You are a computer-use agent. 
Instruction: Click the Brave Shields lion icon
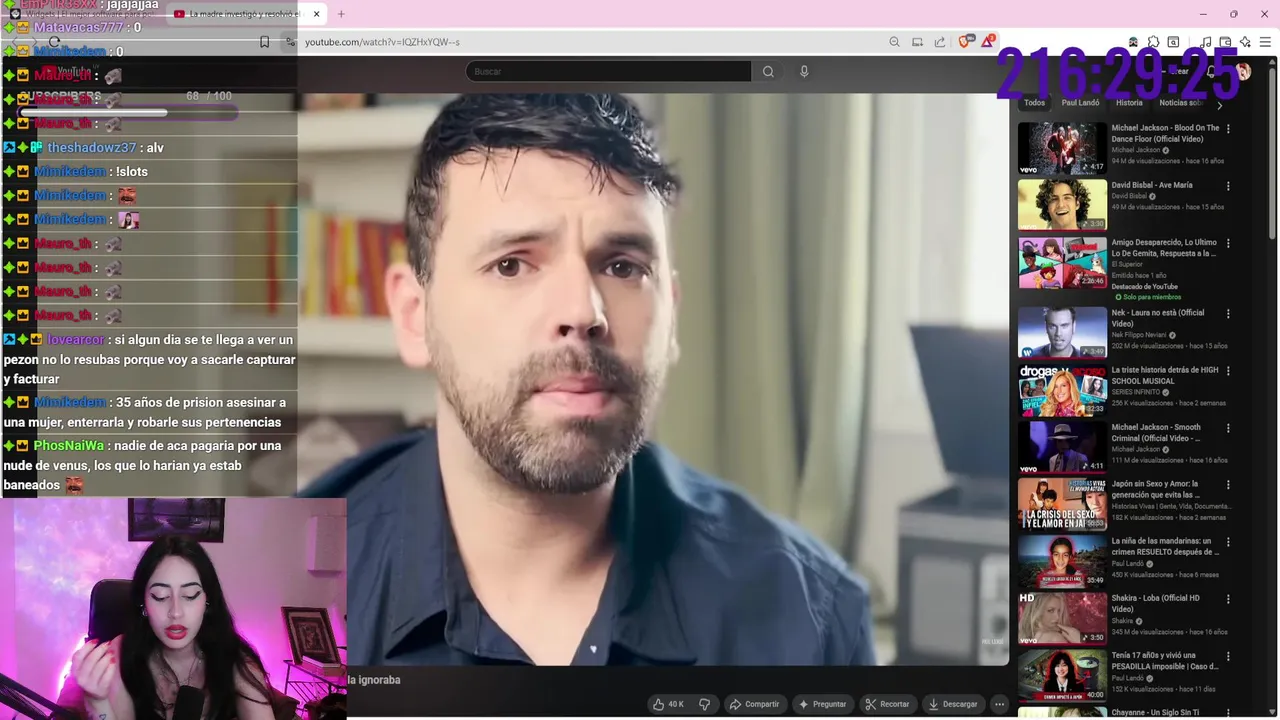(965, 42)
